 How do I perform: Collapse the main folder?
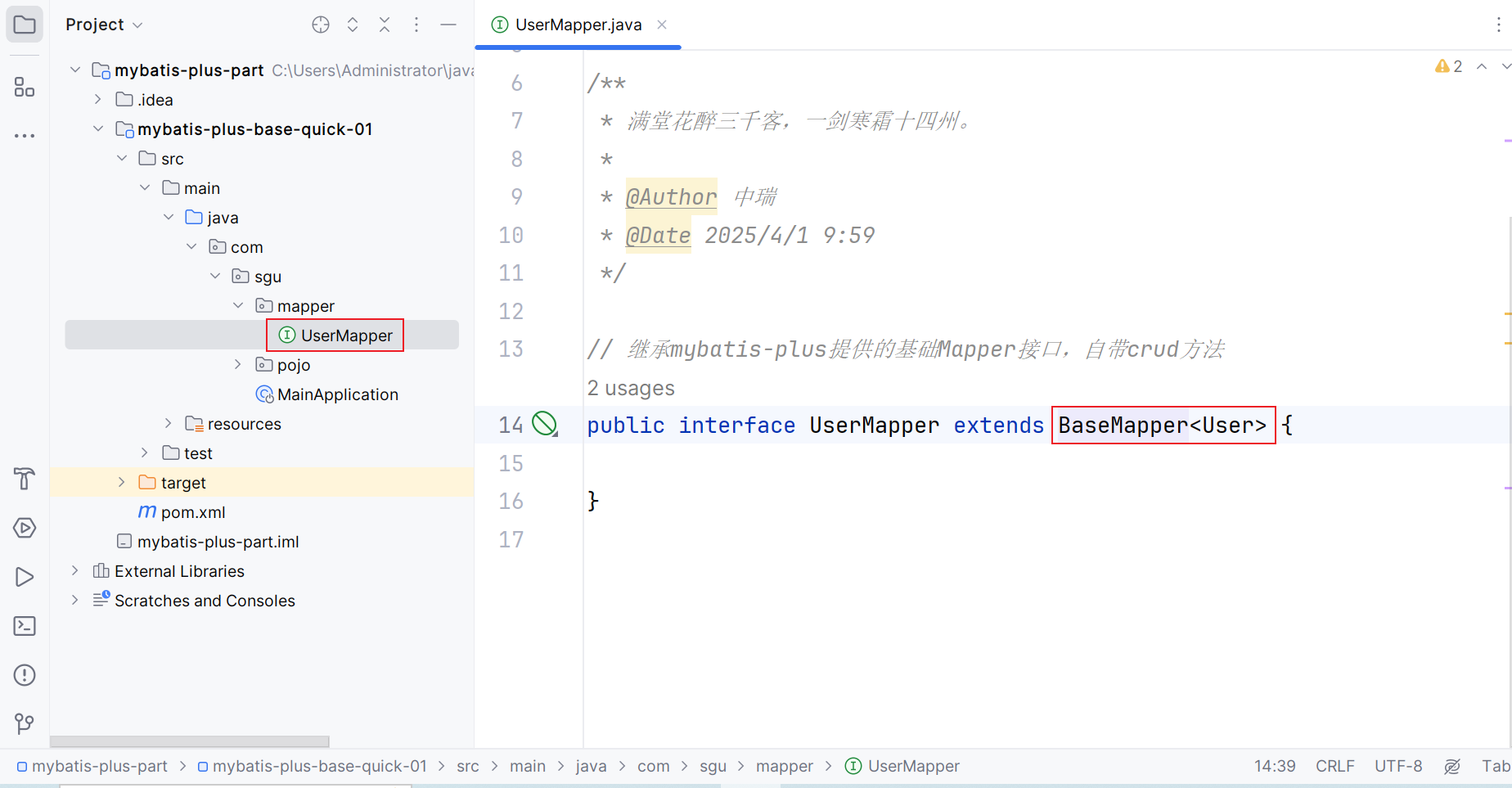pyautogui.click(x=145, y=188)
